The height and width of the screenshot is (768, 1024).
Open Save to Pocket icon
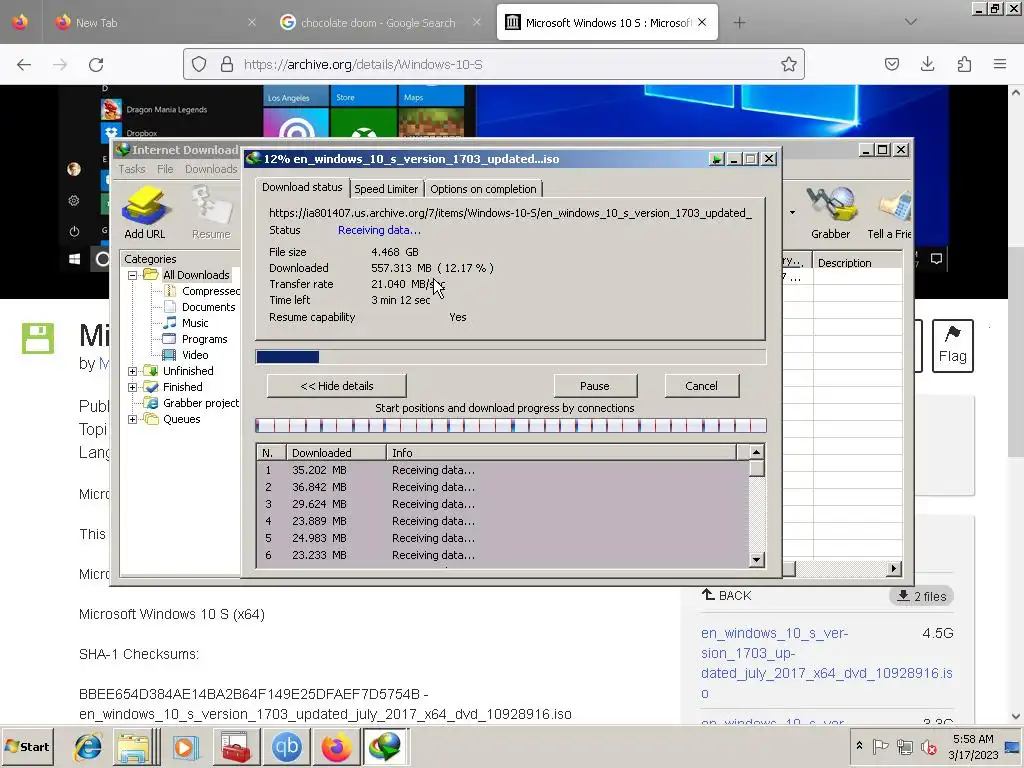click(891, 64)
